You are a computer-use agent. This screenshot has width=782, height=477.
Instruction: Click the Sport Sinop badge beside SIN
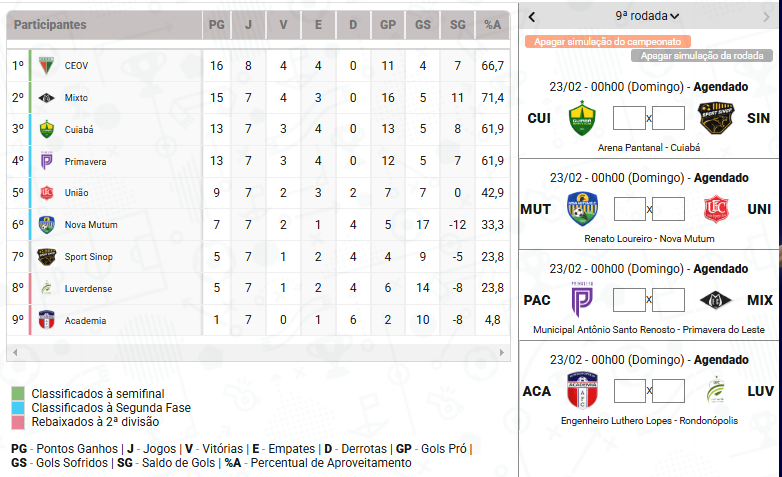pos(717,118)
